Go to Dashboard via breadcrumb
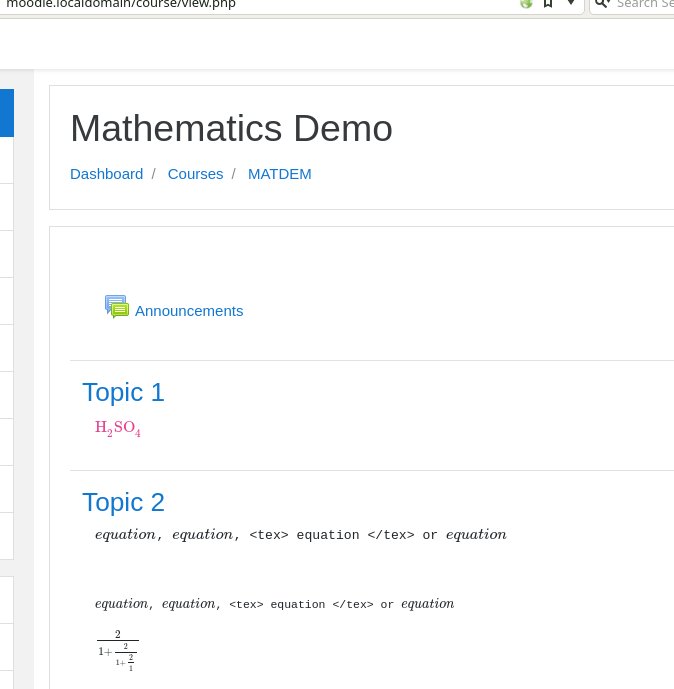The width and height of the screenshot is (674, 689). [106, 174]
